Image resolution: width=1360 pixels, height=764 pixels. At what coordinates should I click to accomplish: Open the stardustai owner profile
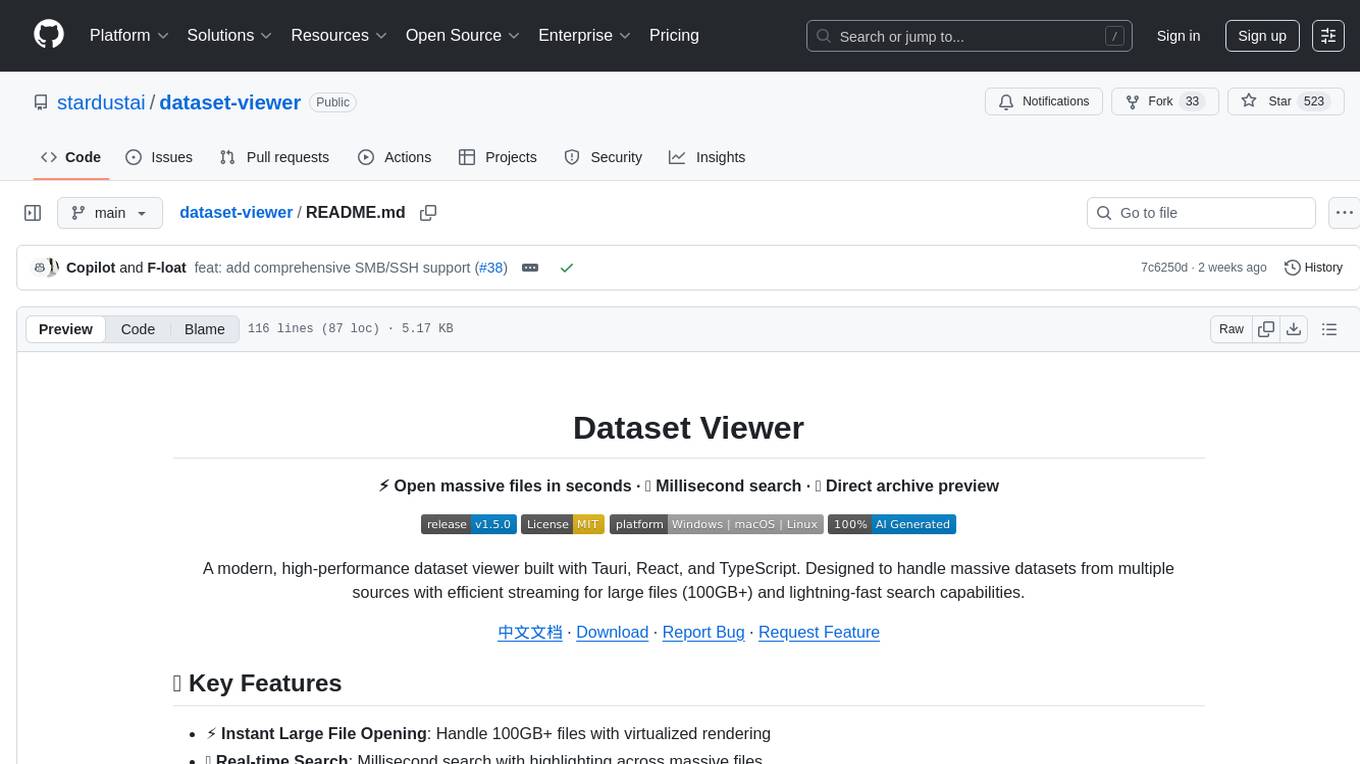(x=101, y=102)
